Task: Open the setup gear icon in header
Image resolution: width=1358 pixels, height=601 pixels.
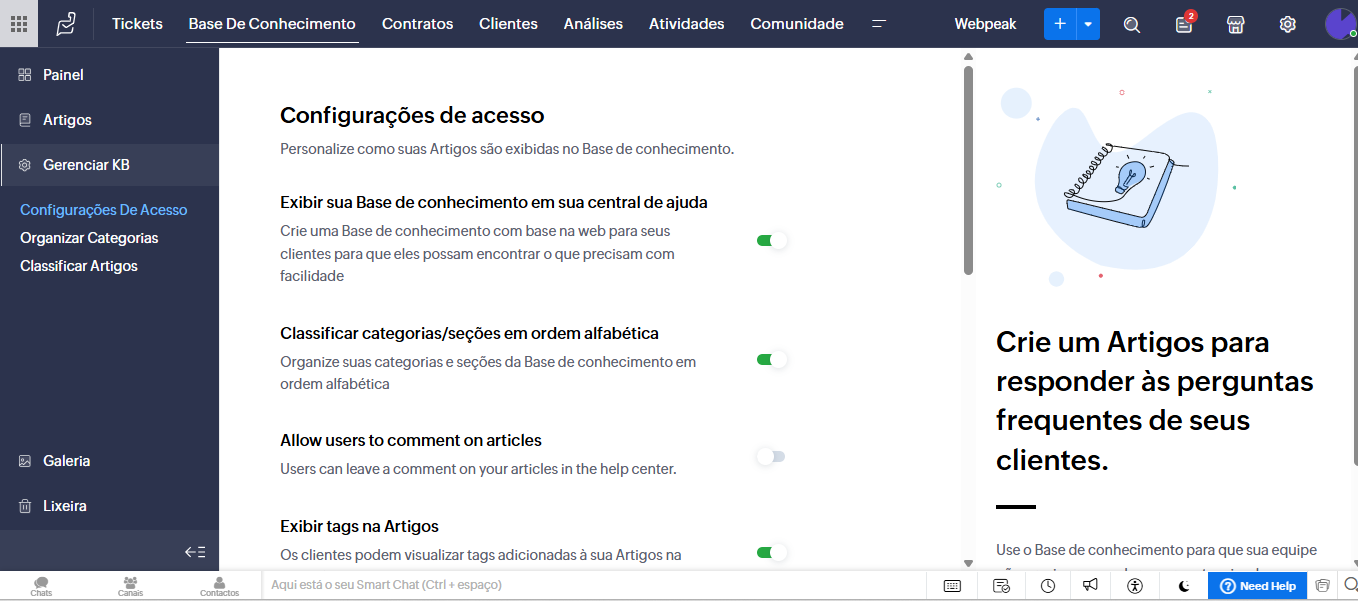Action: (1287, 25)
